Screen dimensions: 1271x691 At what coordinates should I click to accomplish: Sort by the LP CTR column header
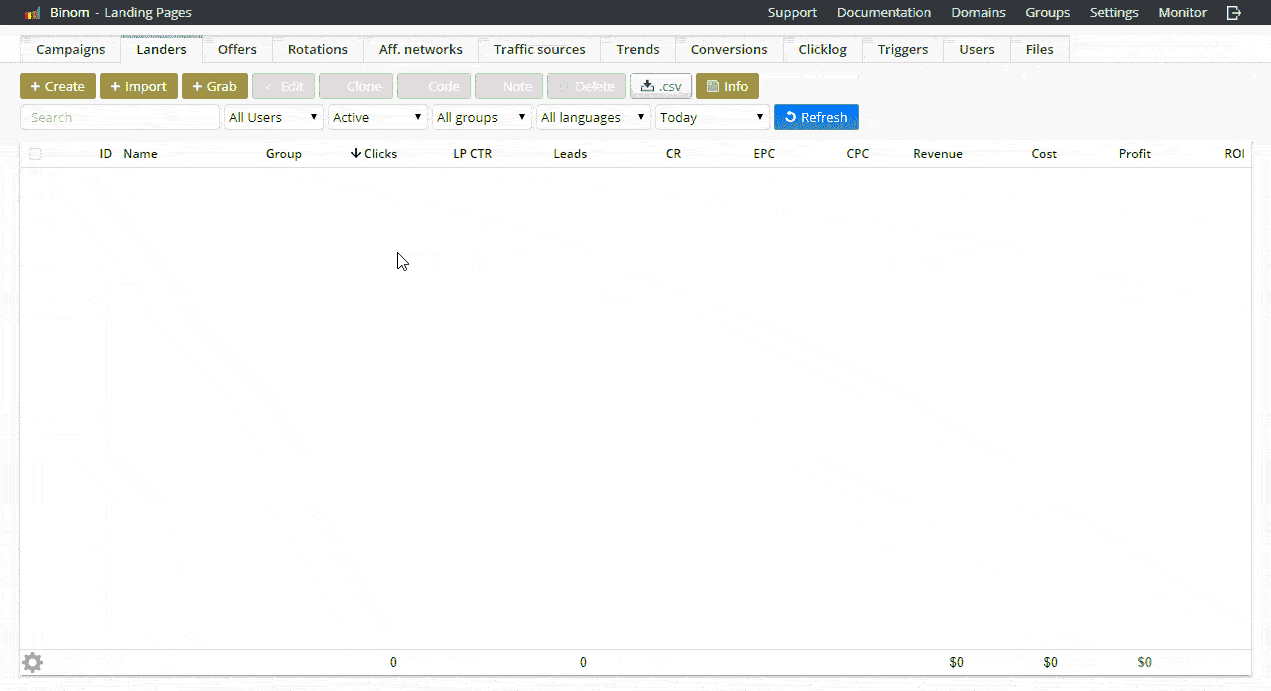point(473,154)
